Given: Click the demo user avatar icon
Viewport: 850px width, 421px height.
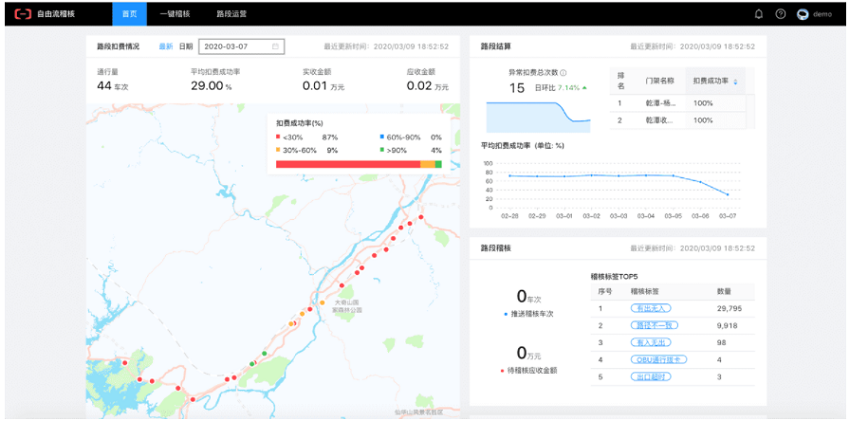Looking at the screenshot, I should coord(802,14).
